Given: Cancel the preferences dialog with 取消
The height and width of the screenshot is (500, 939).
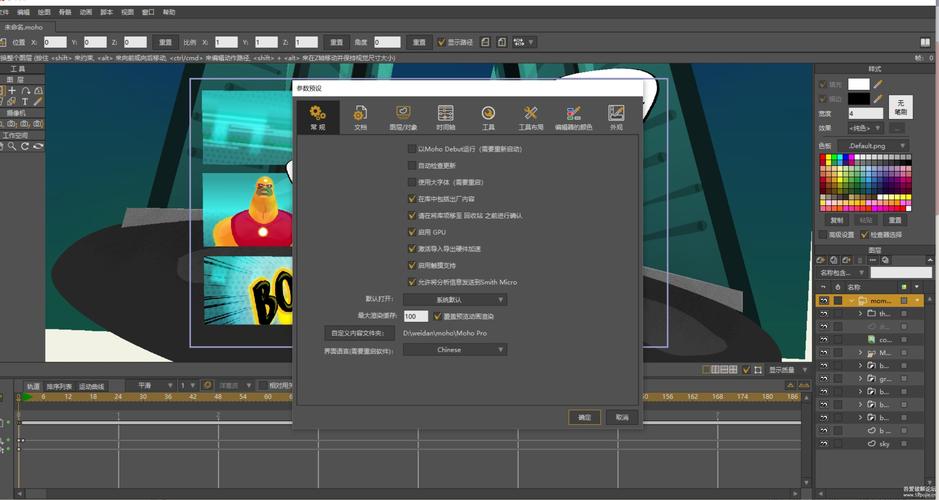Looking at the screenshot, I should (x=622, y=417).
